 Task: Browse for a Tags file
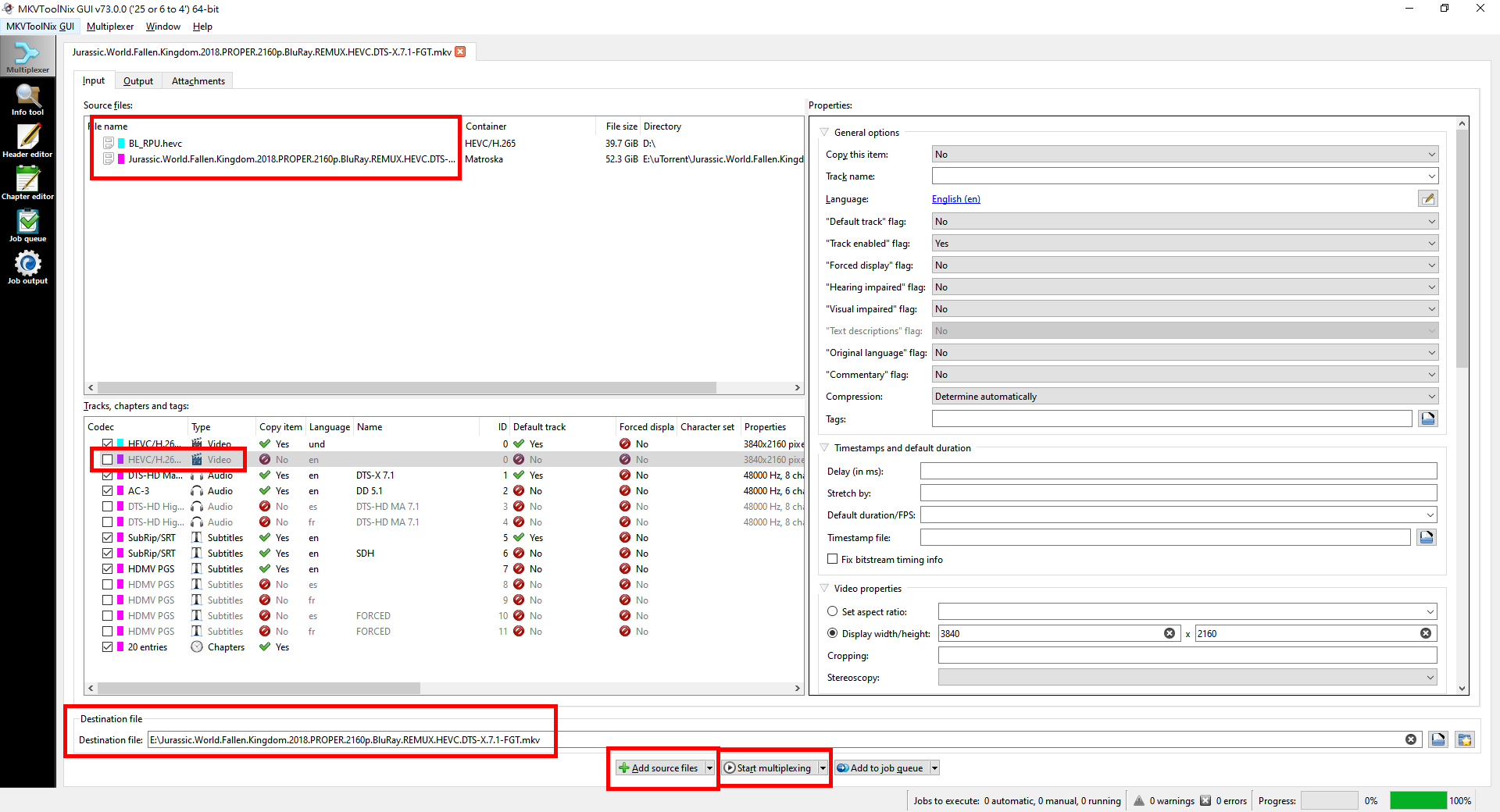pos(1428,419)
